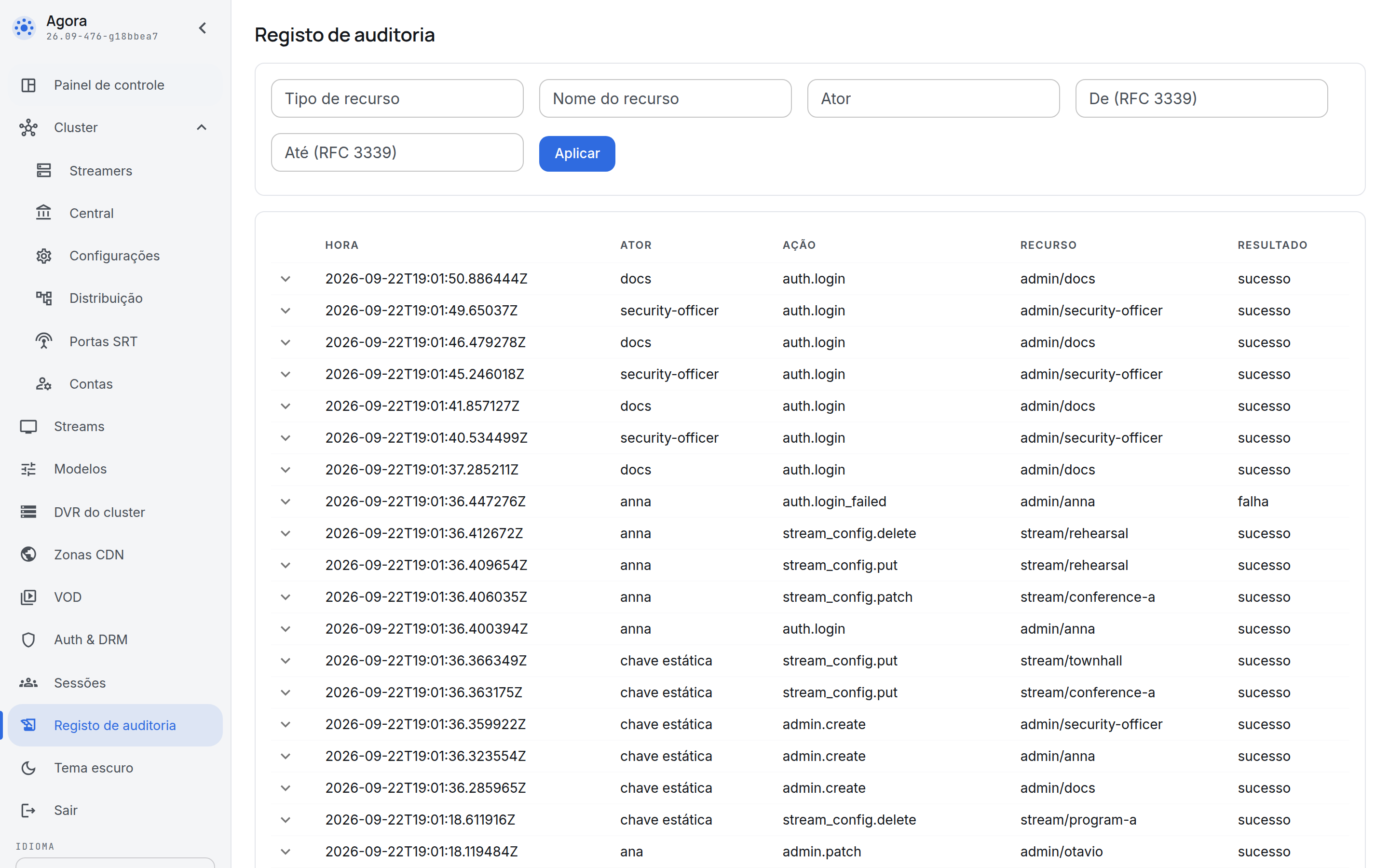Screen dimensions: 1389x868
Task: Click the Auth & DRM shield icon
Action: coord(28,639)
